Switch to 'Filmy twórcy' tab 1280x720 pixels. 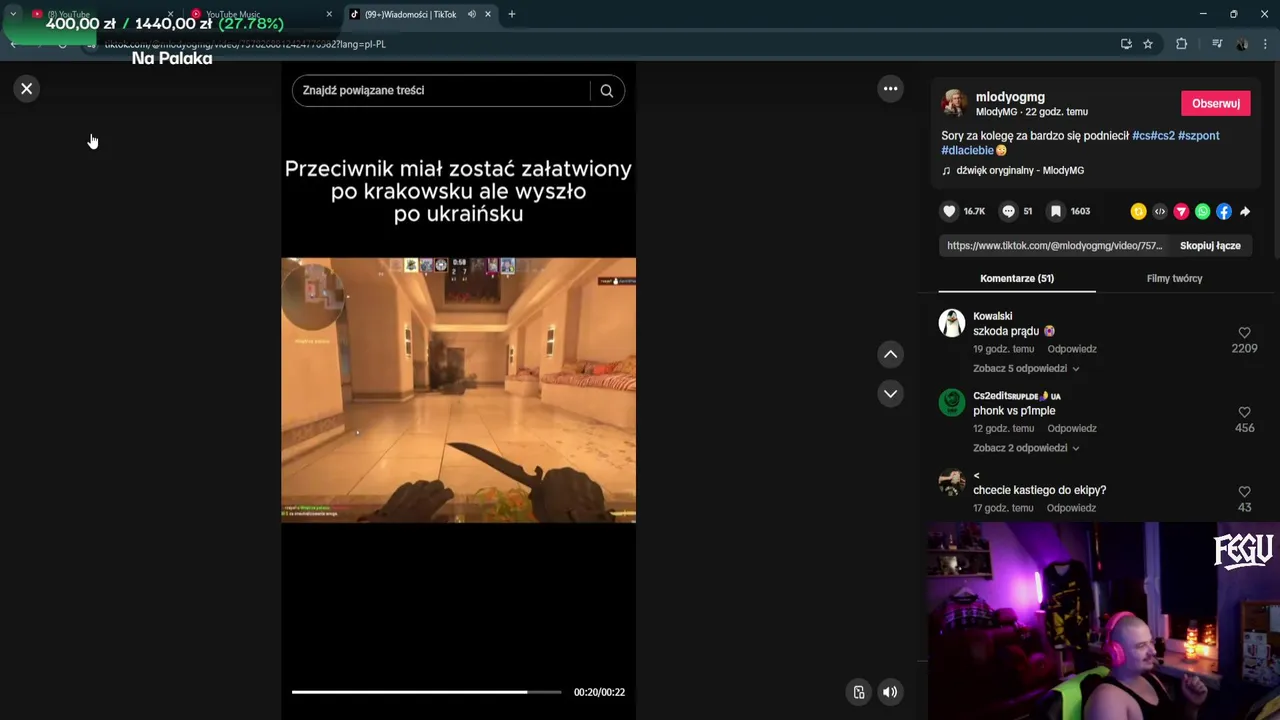(x=1174, y=279)
